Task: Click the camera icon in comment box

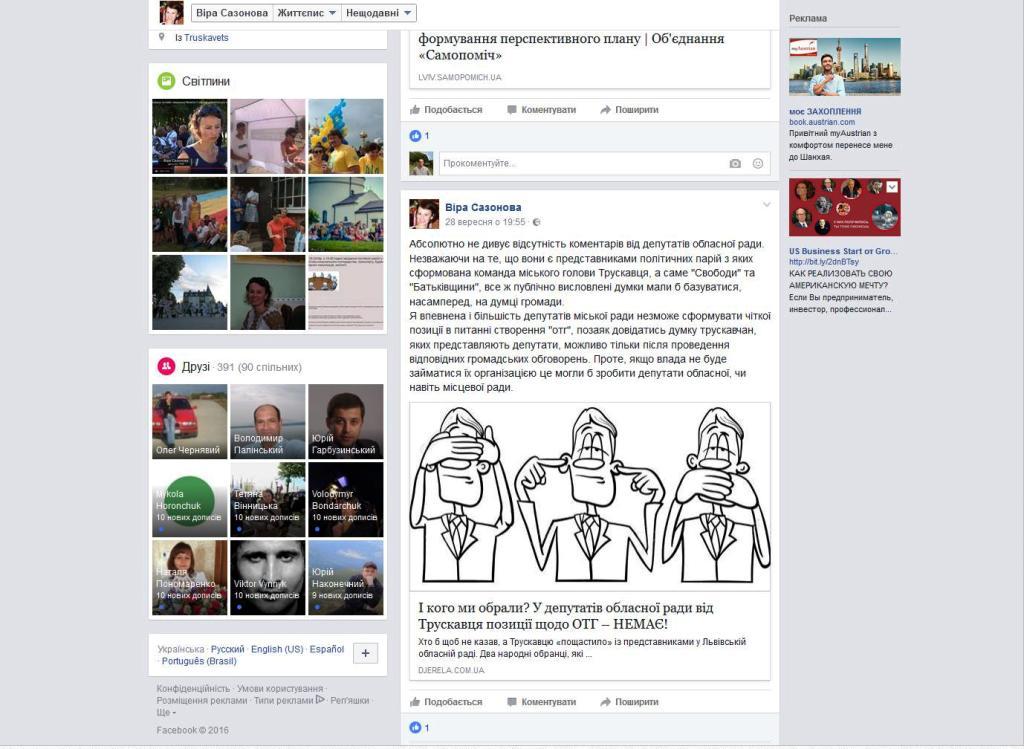Action: tap(735, 164)
